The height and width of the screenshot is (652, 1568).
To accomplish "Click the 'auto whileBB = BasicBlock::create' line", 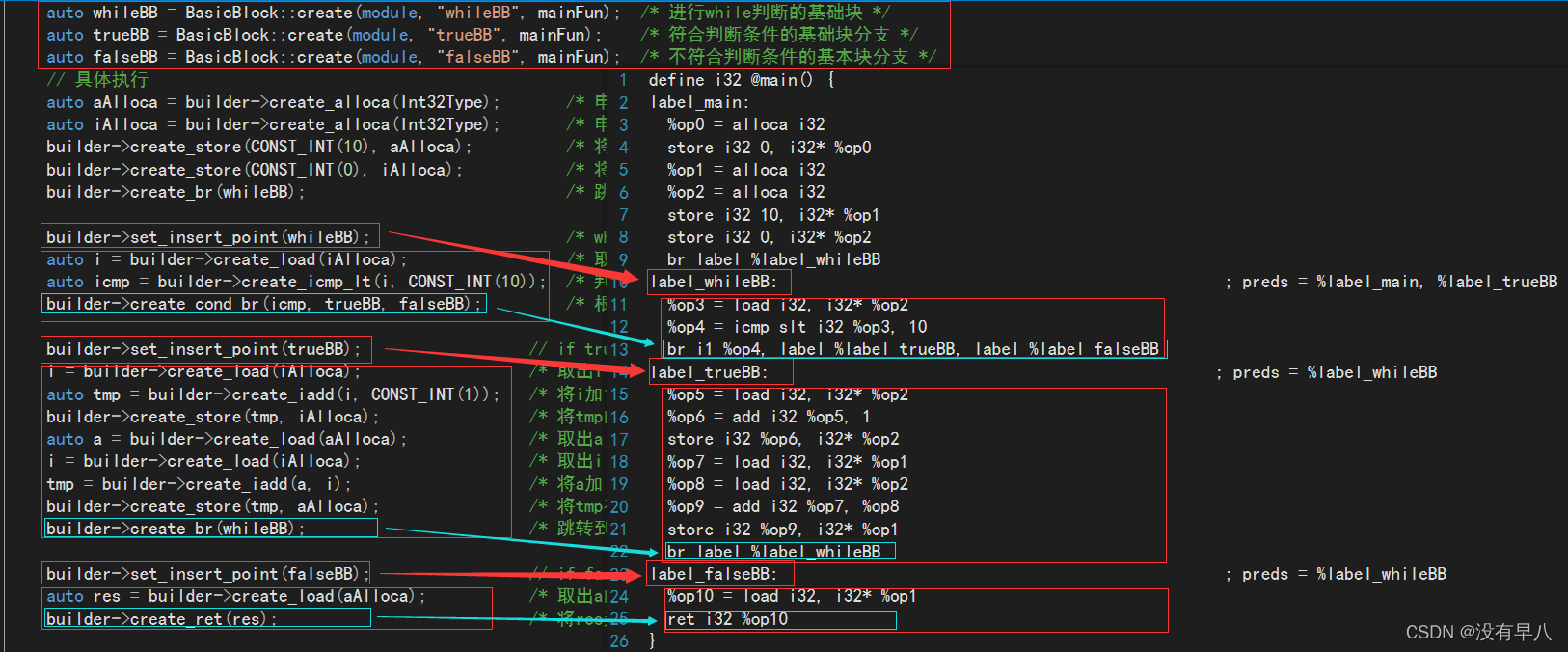I will [x=333, y=13].
